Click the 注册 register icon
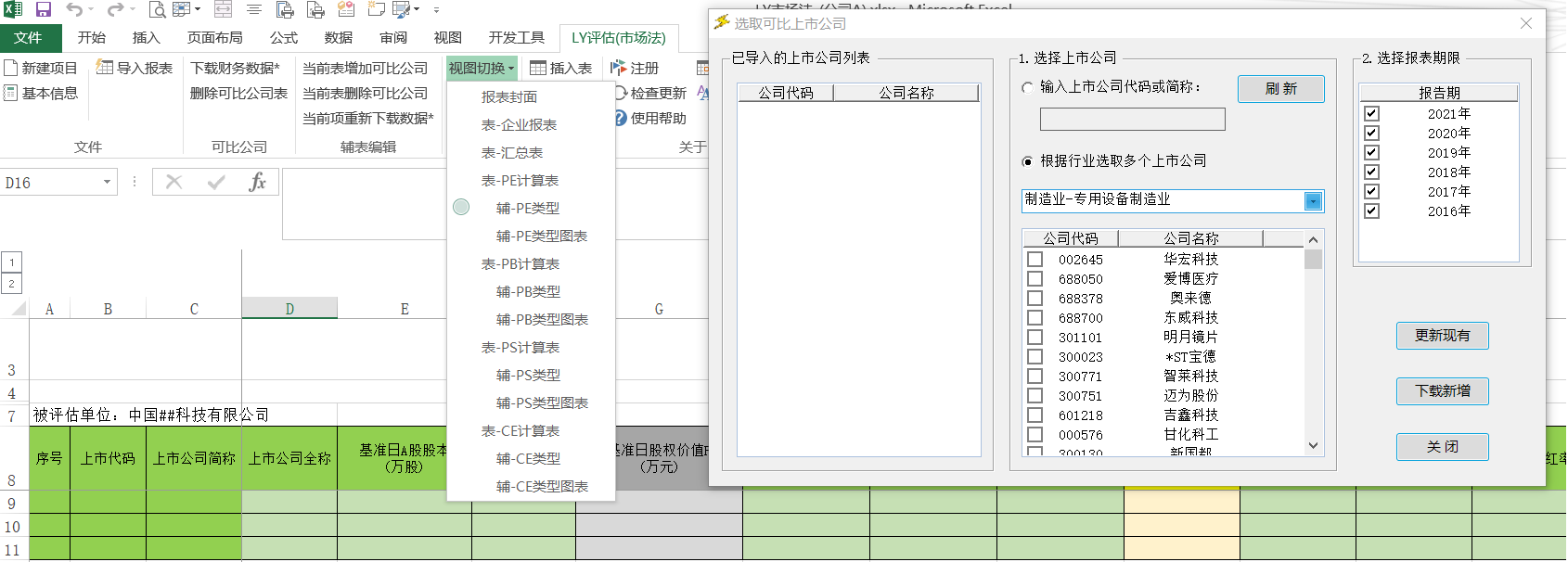 tap(619, 68)
